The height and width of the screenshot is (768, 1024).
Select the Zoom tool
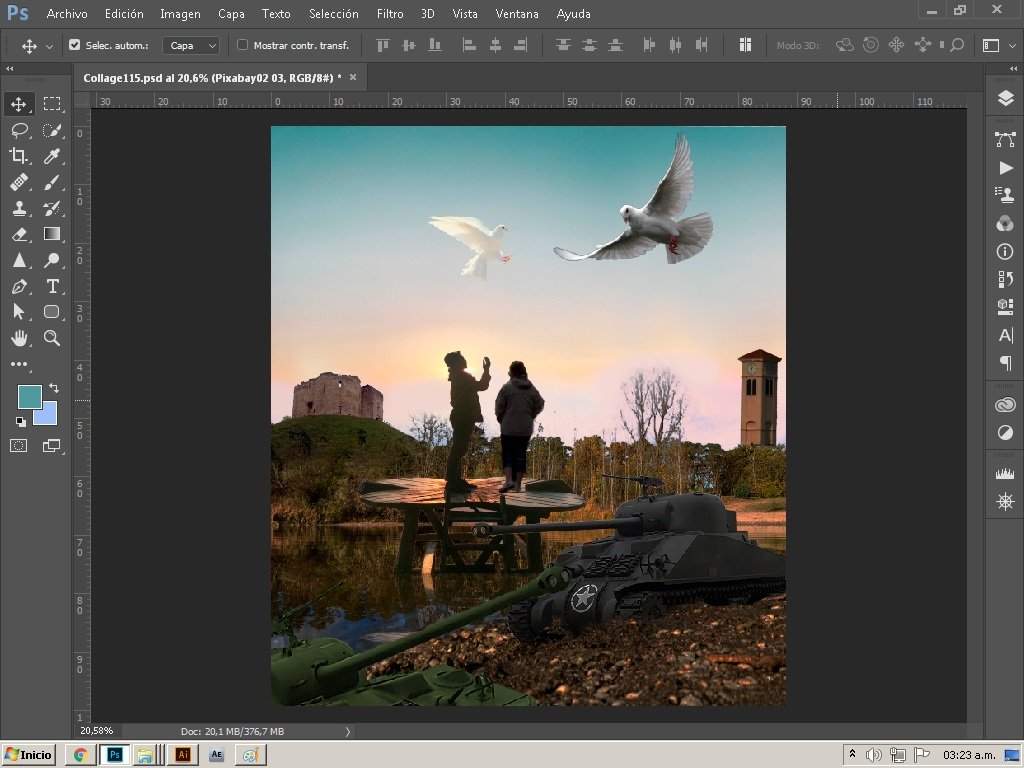pyautogui.click(x=52, y=338)
